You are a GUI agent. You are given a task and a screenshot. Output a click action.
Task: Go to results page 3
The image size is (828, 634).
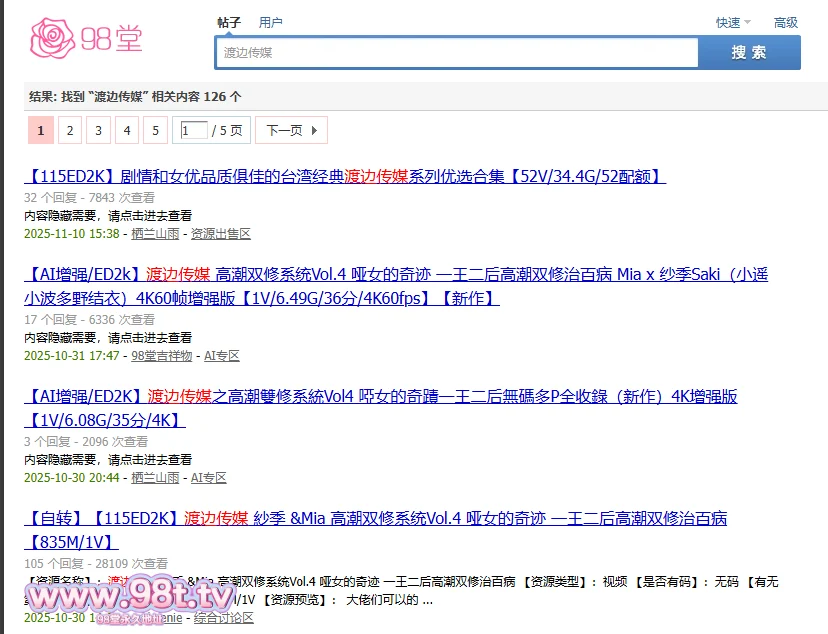pyautogui.click(x=98, y=130)
